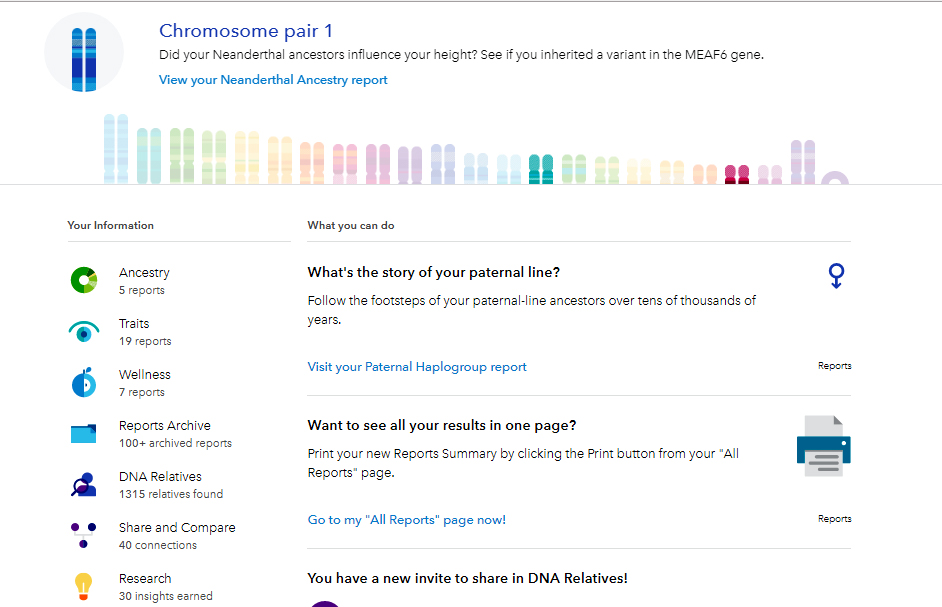Screen dimensions: 942x607
Task: Open the Chromosome pair 1 heading
Action: 246,31
